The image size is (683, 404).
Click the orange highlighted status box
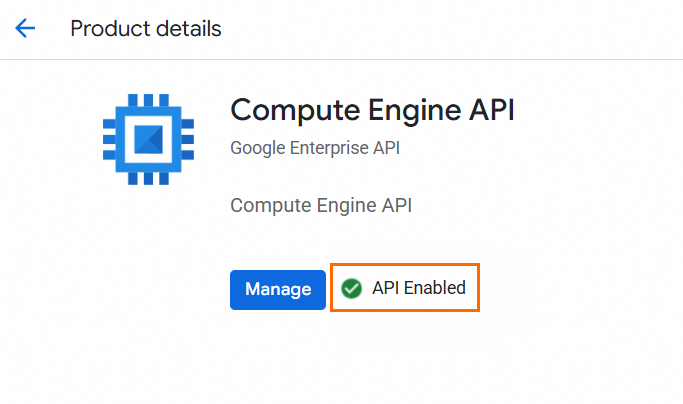405,288
